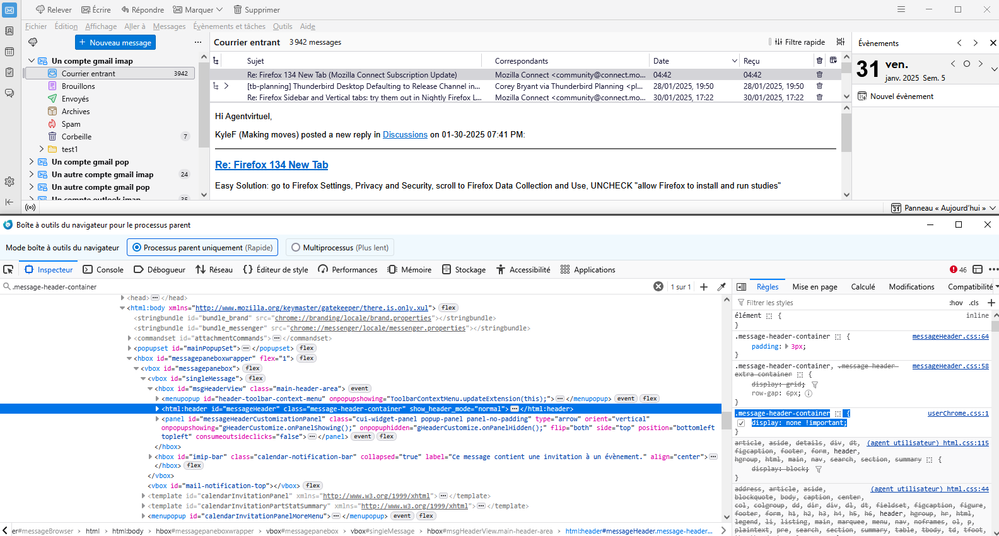Screen dimensions: 999x536
Task: Switch to the Débogueur tab
Action: point(159,270)
